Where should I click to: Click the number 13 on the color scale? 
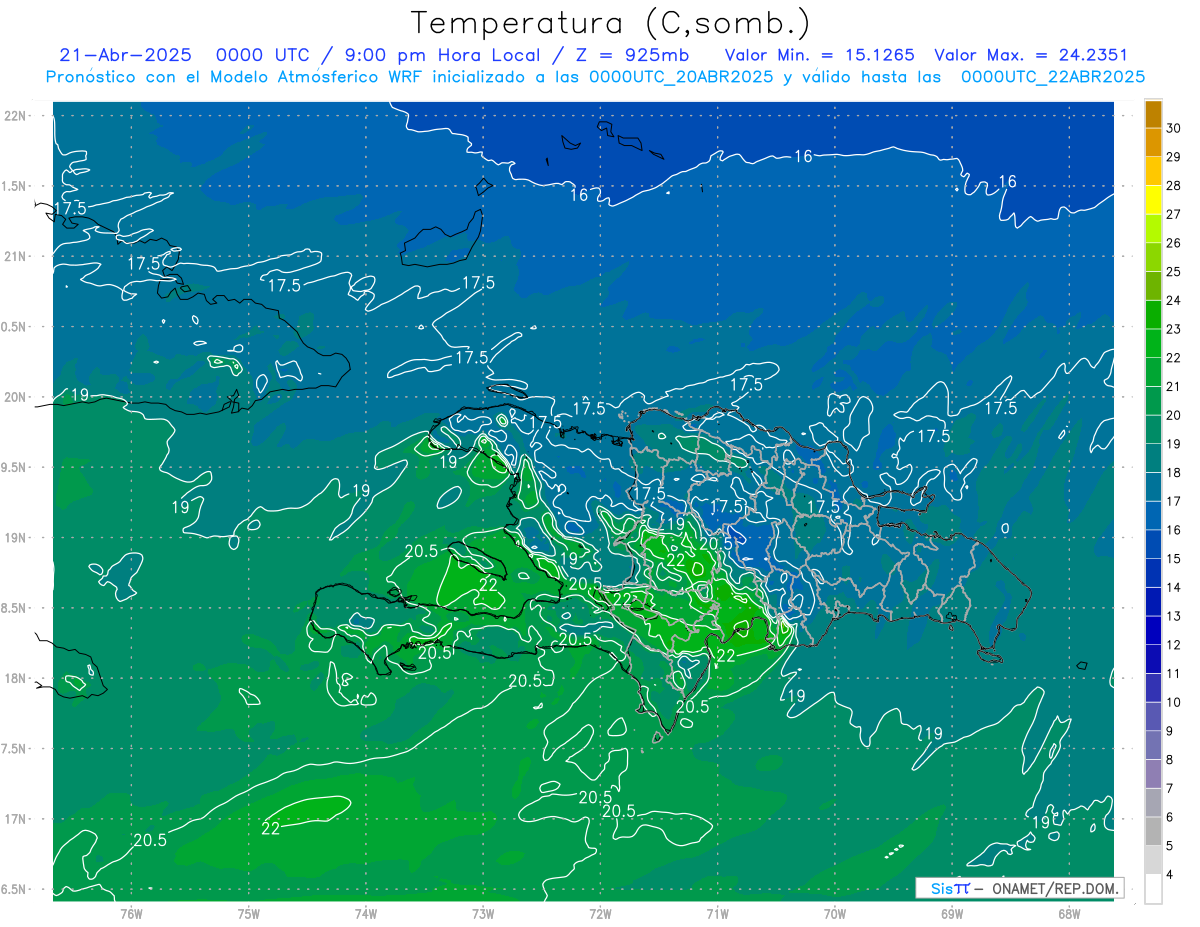pyautogui.click(x=1174, y=616)
